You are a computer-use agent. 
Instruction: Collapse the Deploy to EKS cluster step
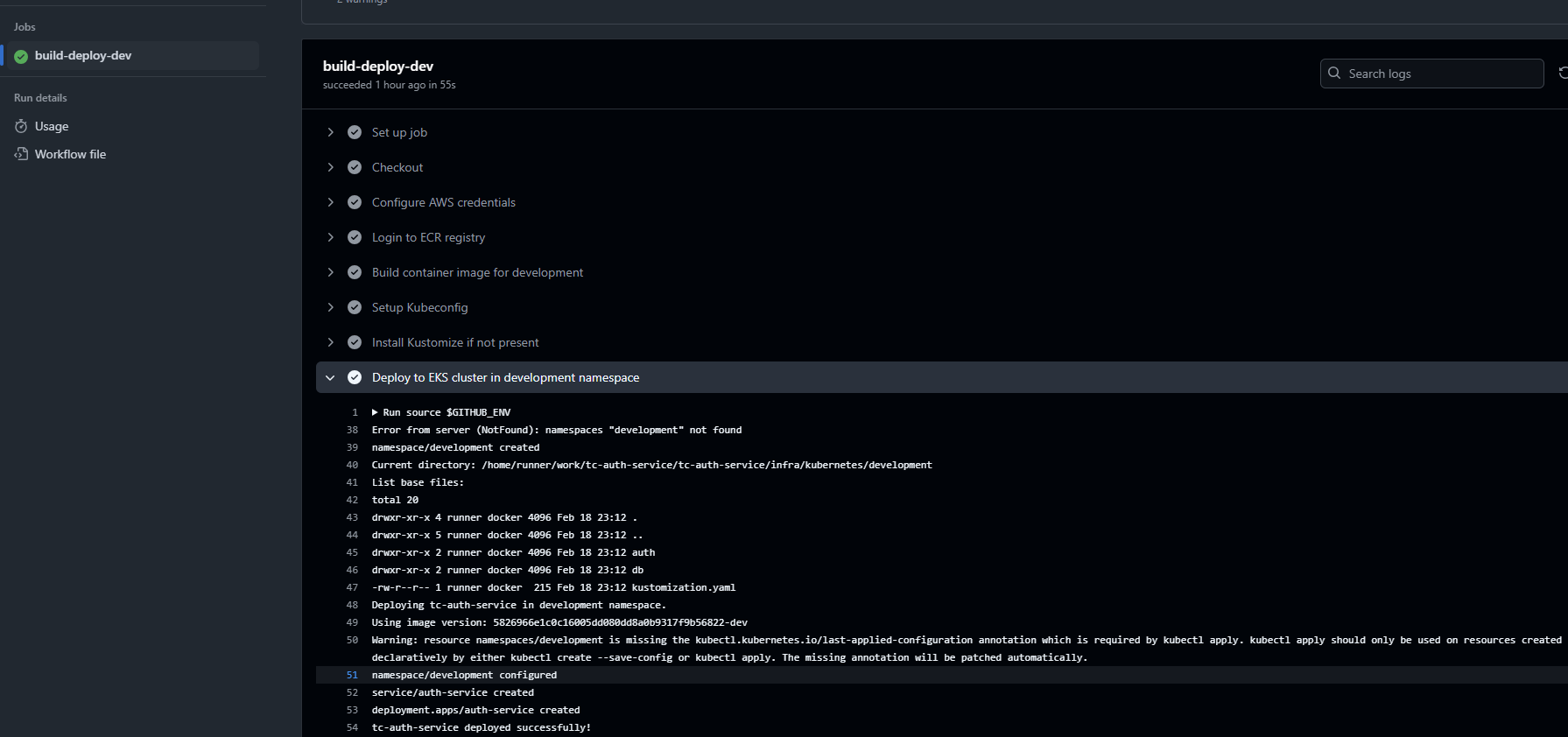point(330,377)
